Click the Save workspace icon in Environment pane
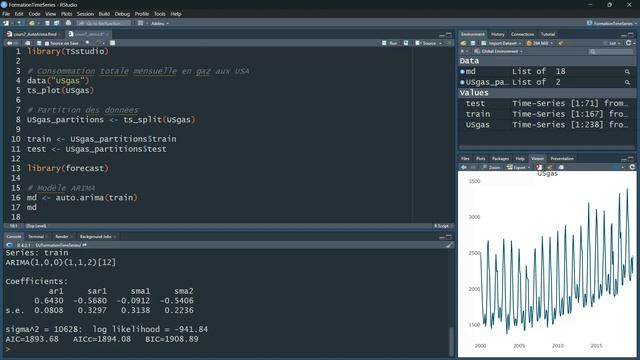This screenshot has height=360, width=640. pos(473,43)
